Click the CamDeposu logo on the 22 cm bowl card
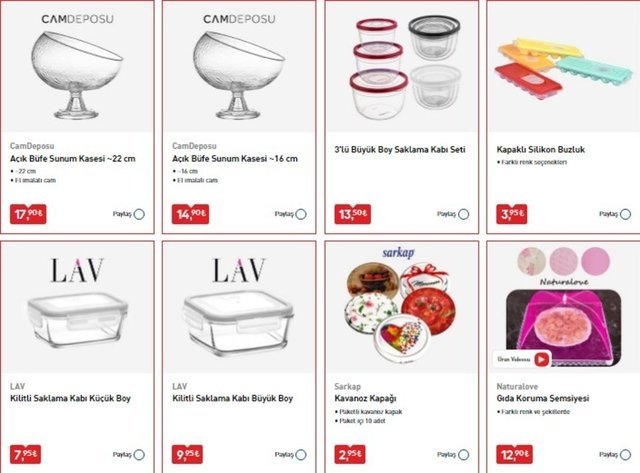Screen dimensions: 640x473 78,19
